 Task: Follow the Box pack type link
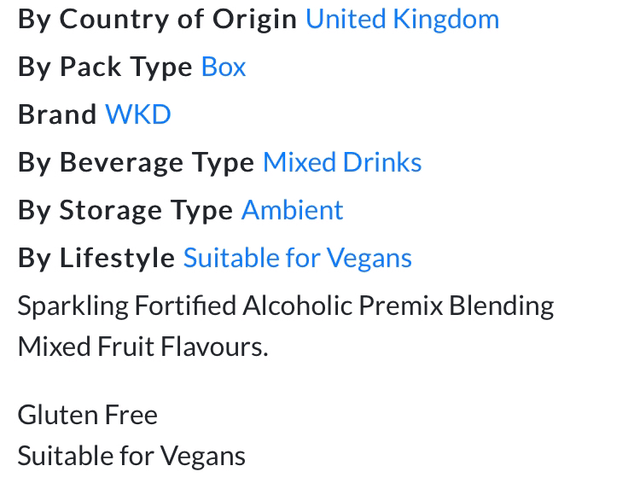pos(223,67)
